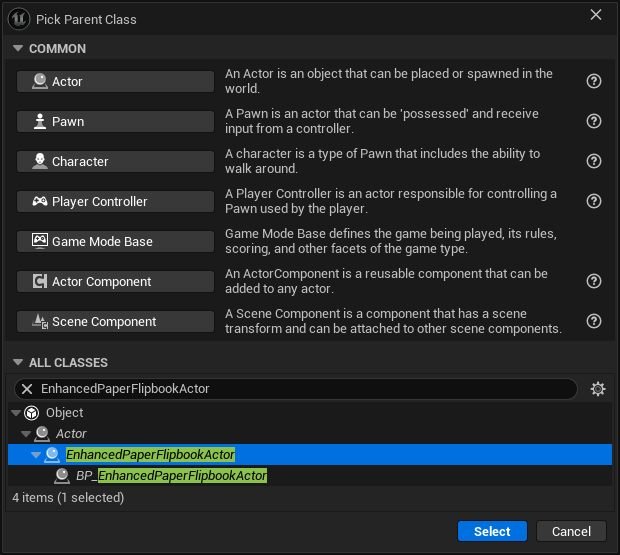Choose Game Mode Base parent class

[x=115, y=242]
